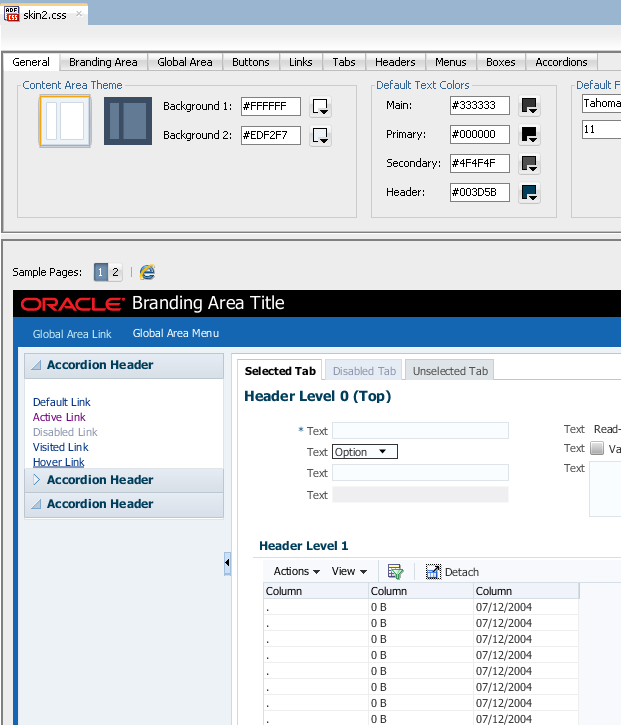Collapse the left panel using splitter arrow

coord(227,564)
